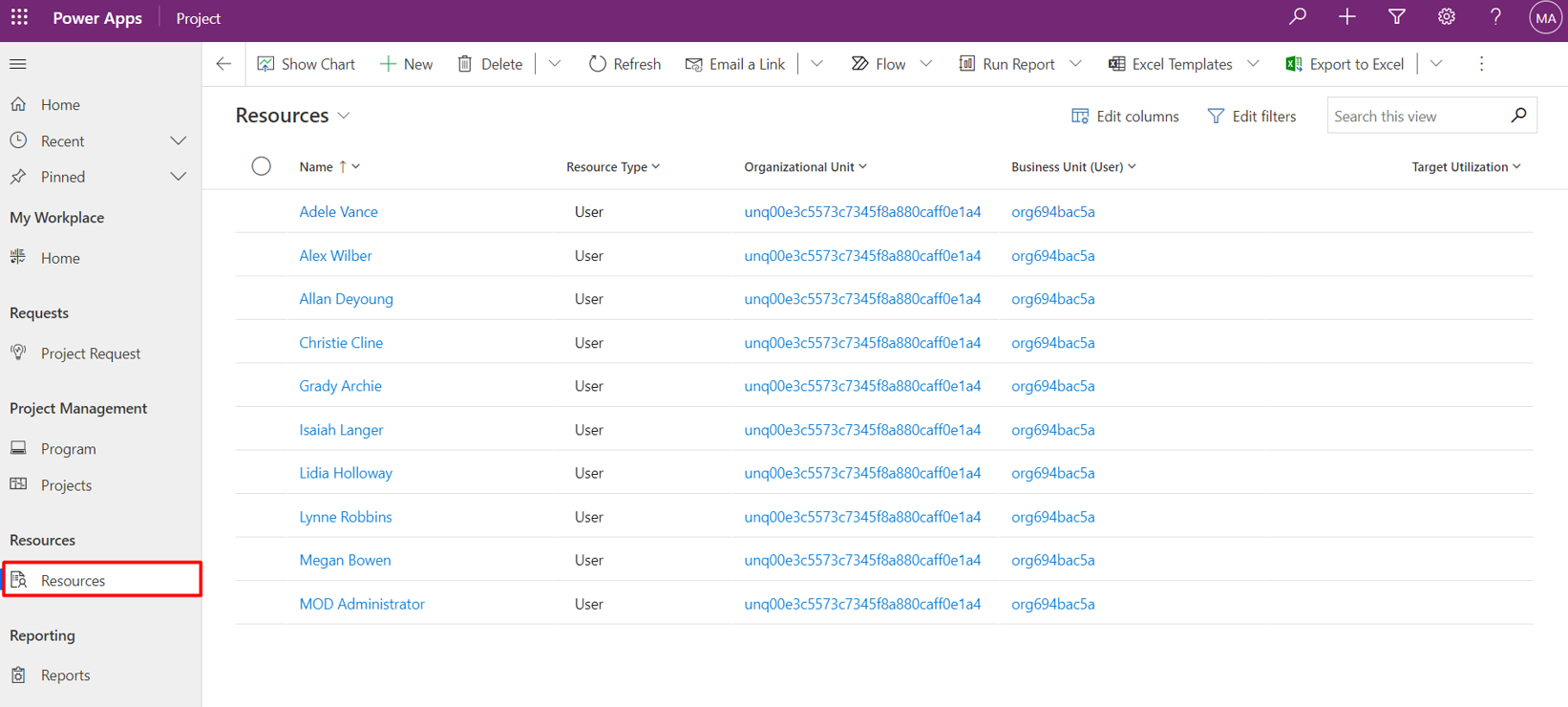This screenshot has width=1568, height=707.
Task: Click the global search magnifier icon
Action: 1298,17
